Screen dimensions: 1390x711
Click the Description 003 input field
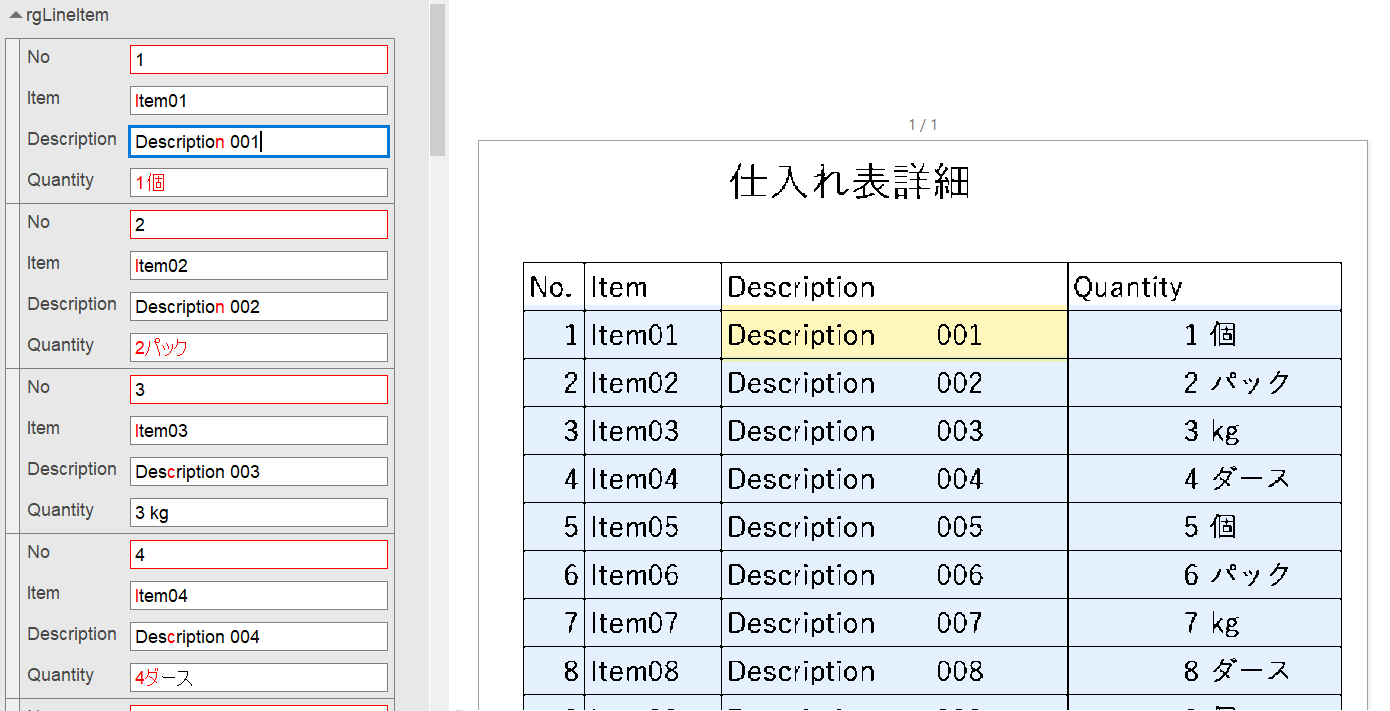coord(259,471)
